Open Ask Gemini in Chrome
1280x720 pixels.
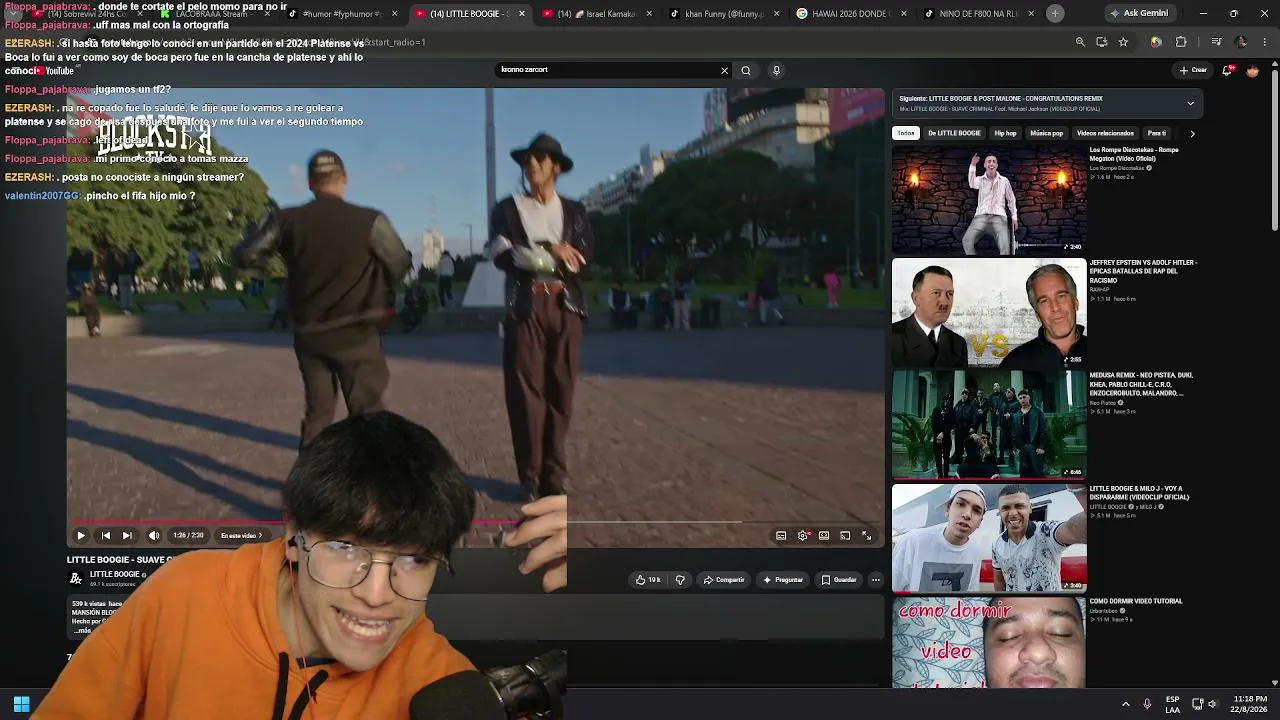tap(1138, 13)
